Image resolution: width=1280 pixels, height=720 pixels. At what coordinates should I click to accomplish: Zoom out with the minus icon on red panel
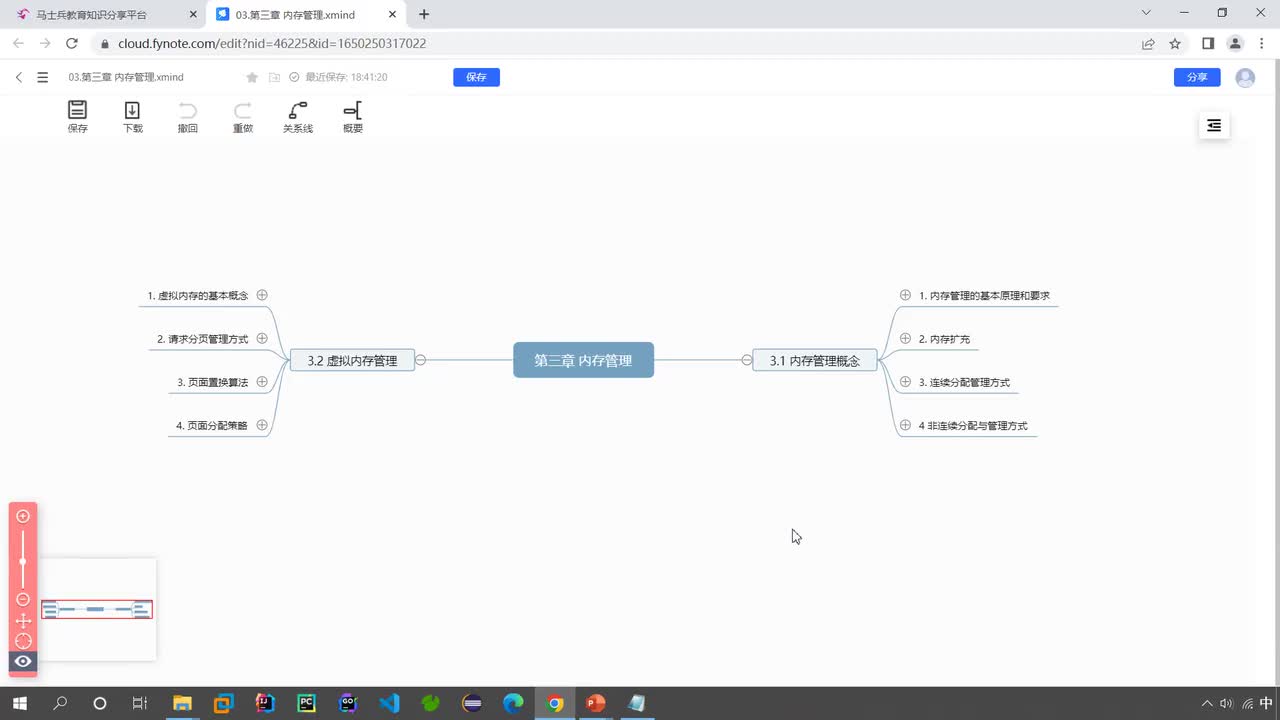tap(23, 599)
